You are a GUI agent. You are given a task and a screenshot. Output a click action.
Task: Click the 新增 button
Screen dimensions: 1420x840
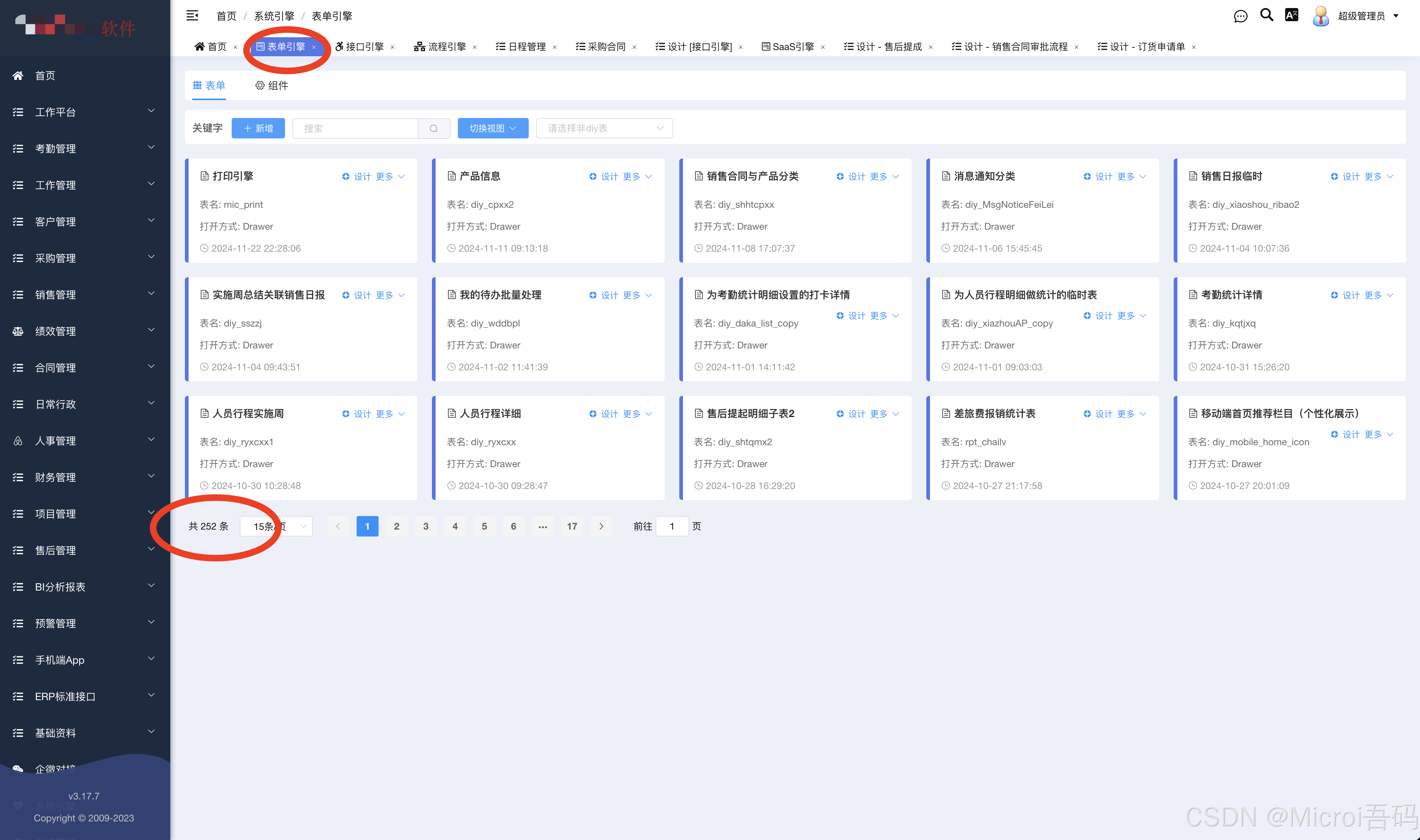258,129
